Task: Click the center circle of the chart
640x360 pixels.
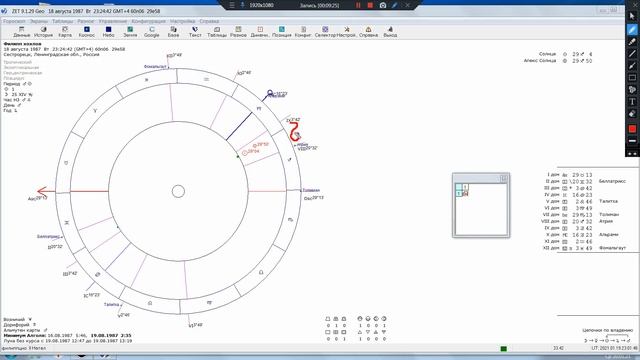Action: [x=178, y=191]
